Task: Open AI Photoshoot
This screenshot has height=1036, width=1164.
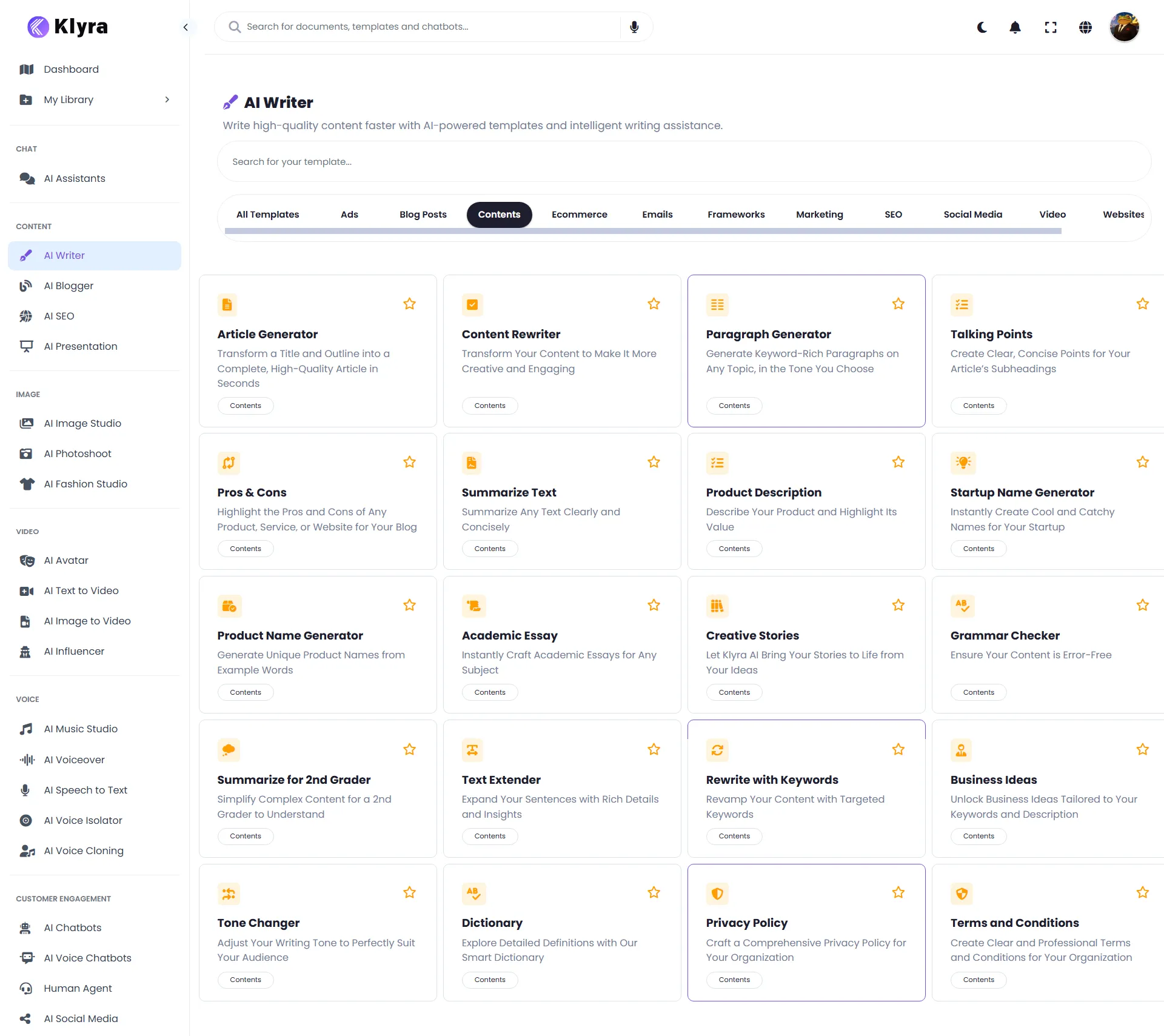Action: tap(95, 453)
